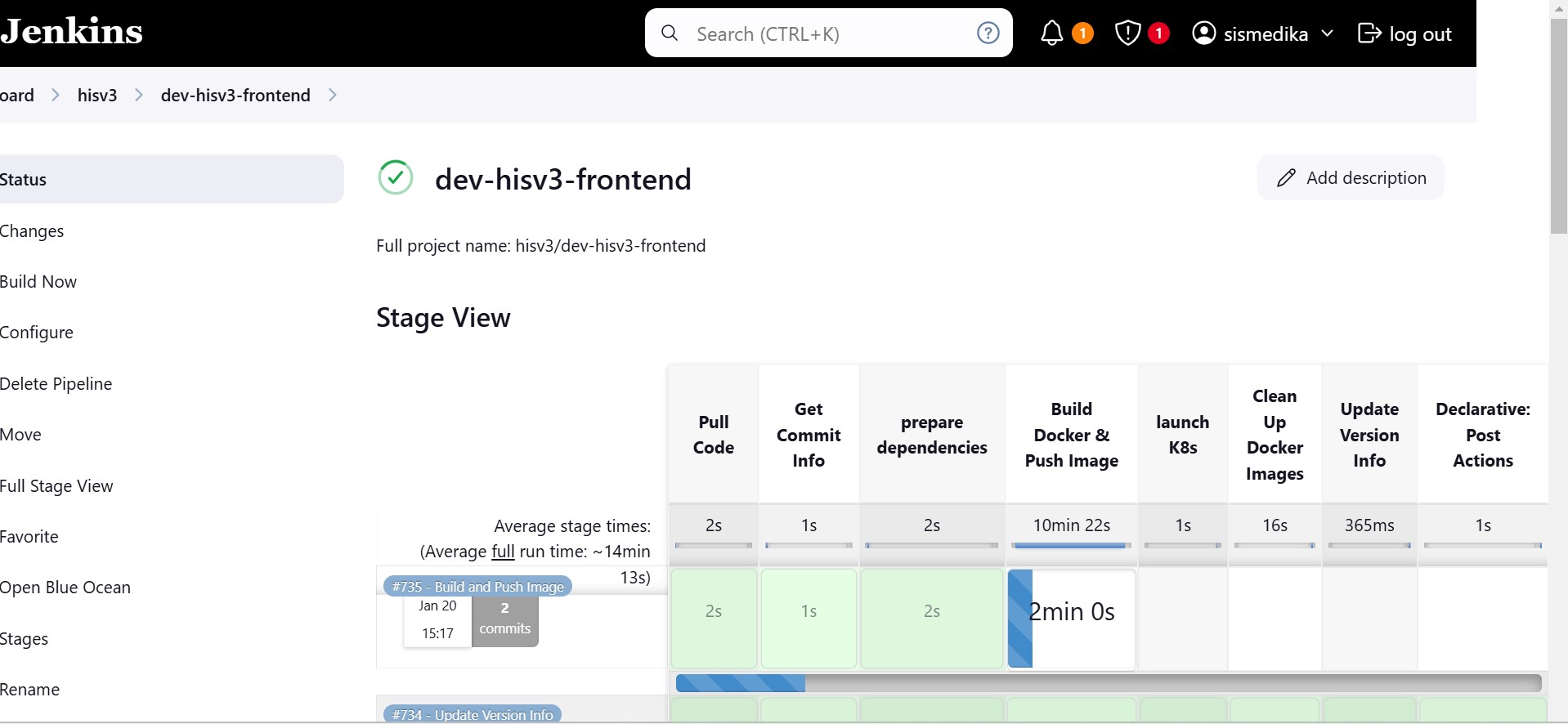Open the Configure sidebar item
The width and height of the screenshot is (1568, 724).
[37, 333]
